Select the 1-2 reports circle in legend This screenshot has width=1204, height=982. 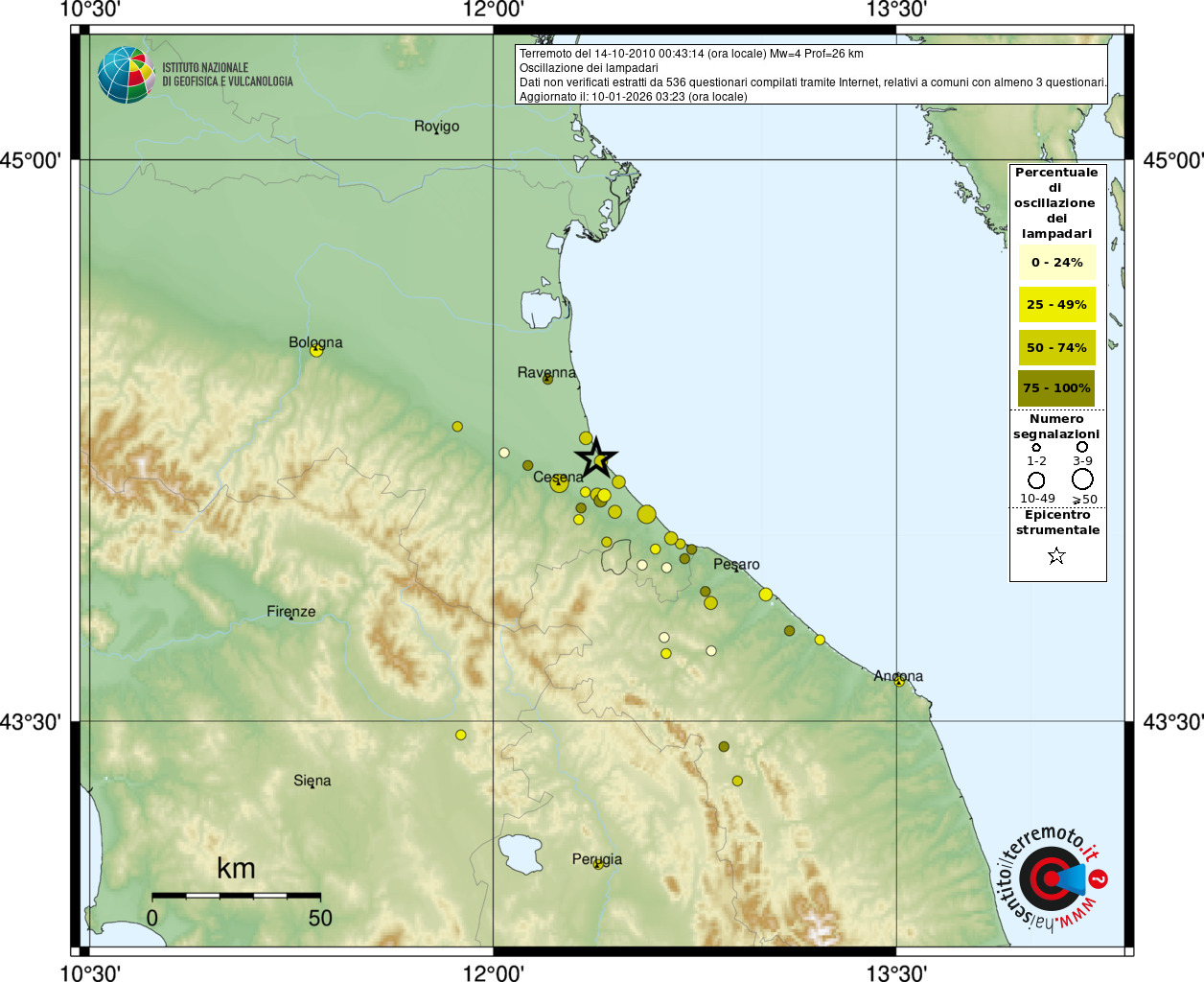pyautogui.click(x=1036, y=448)
